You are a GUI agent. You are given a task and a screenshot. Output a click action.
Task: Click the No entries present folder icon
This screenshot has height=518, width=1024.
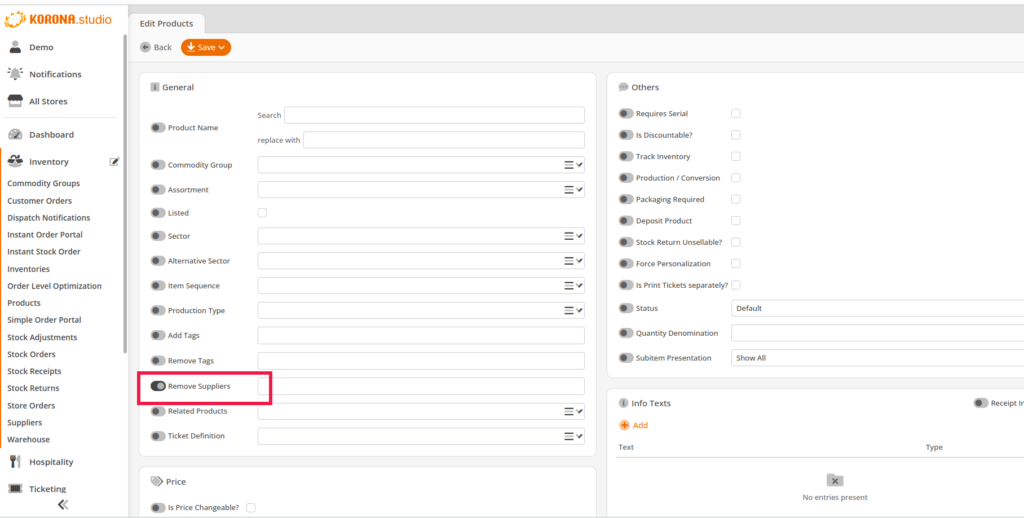tap(835, 481)
